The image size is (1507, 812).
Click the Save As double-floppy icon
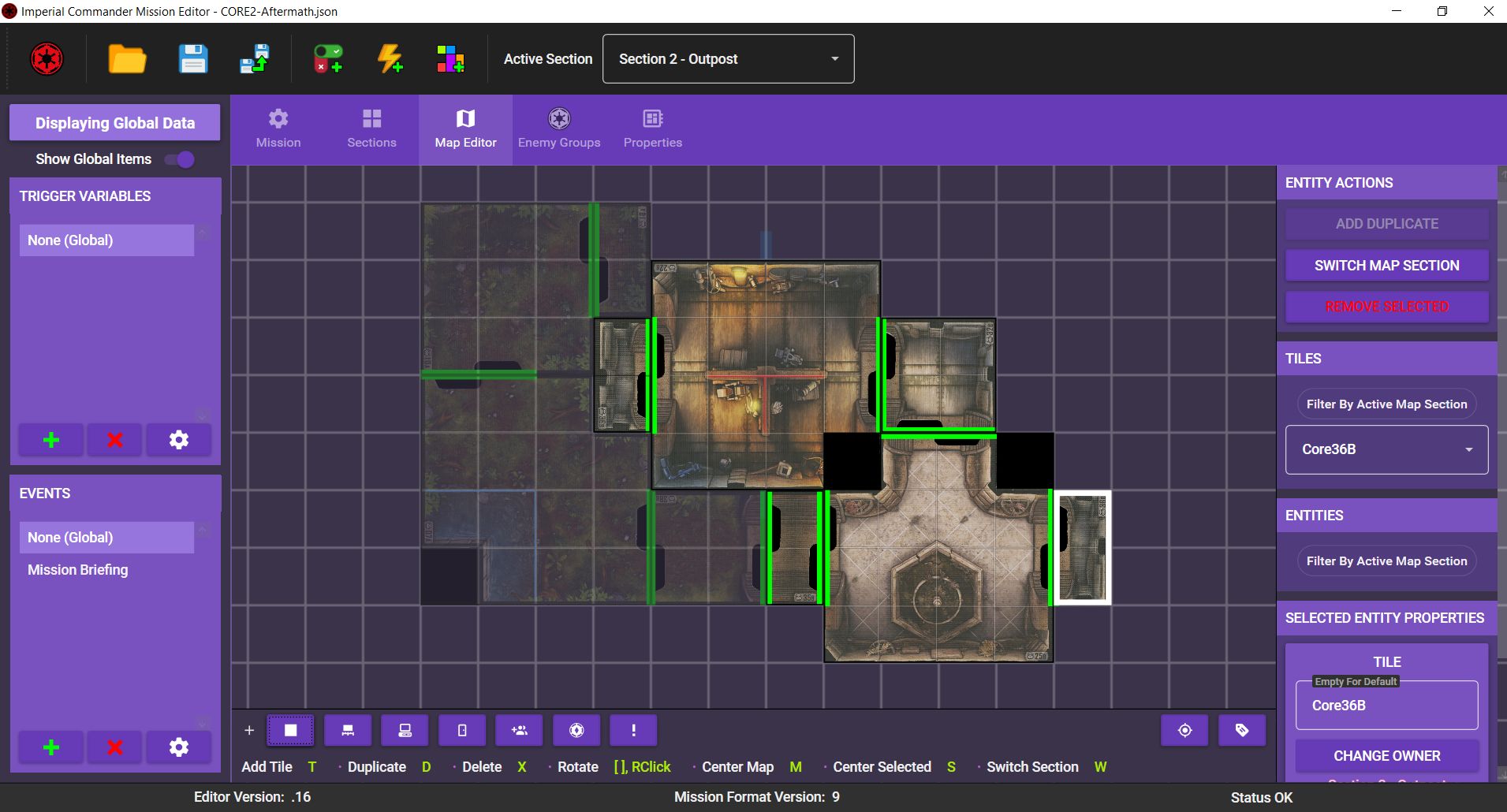(255, 59)
